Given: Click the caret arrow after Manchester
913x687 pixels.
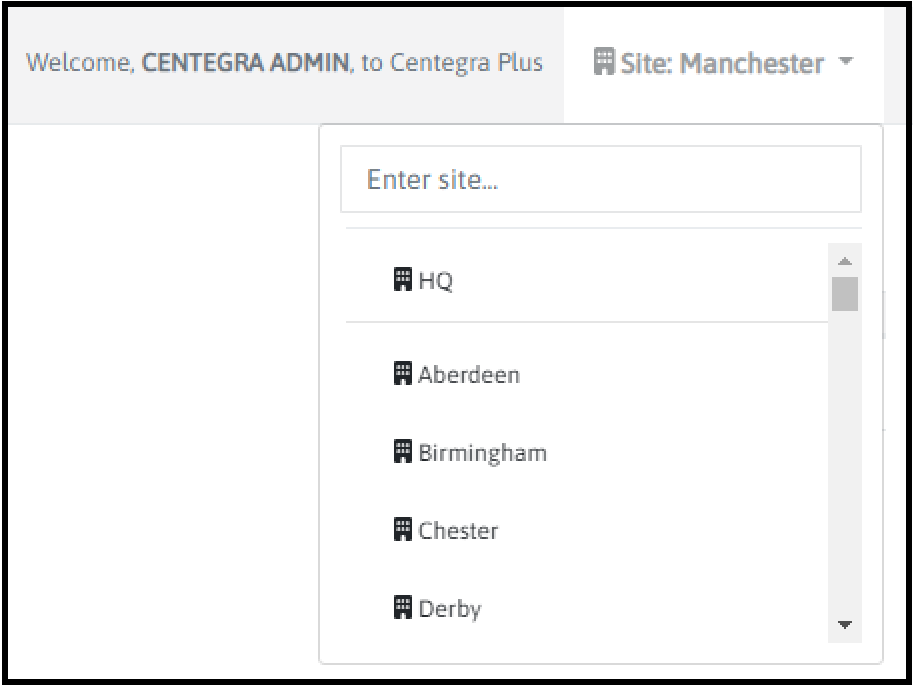Looking at the screenshot, I should pos(846,63).
